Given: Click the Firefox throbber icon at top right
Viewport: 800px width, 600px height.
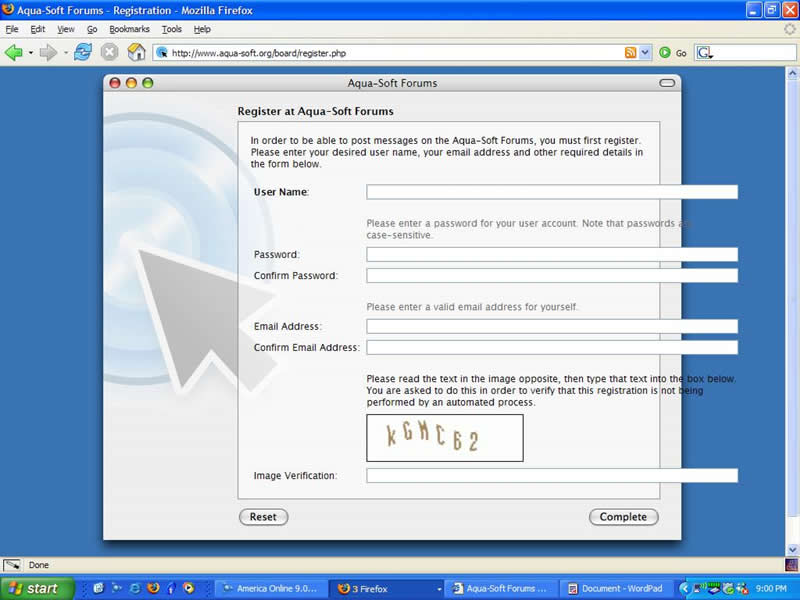Looking at the screenshot, I should click(790, 29).
